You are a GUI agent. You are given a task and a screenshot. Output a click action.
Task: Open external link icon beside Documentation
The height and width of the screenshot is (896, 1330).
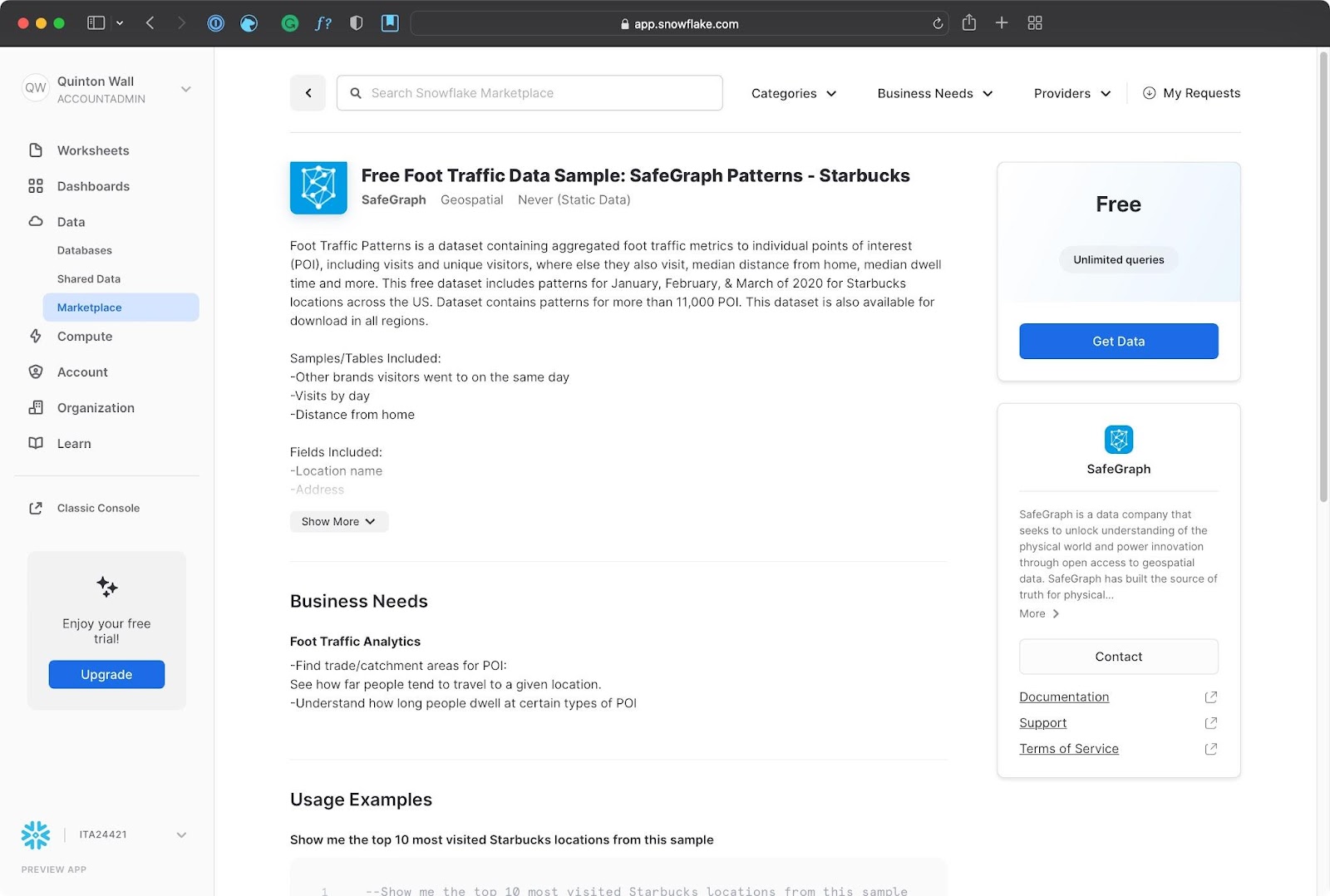point(1210,697)
